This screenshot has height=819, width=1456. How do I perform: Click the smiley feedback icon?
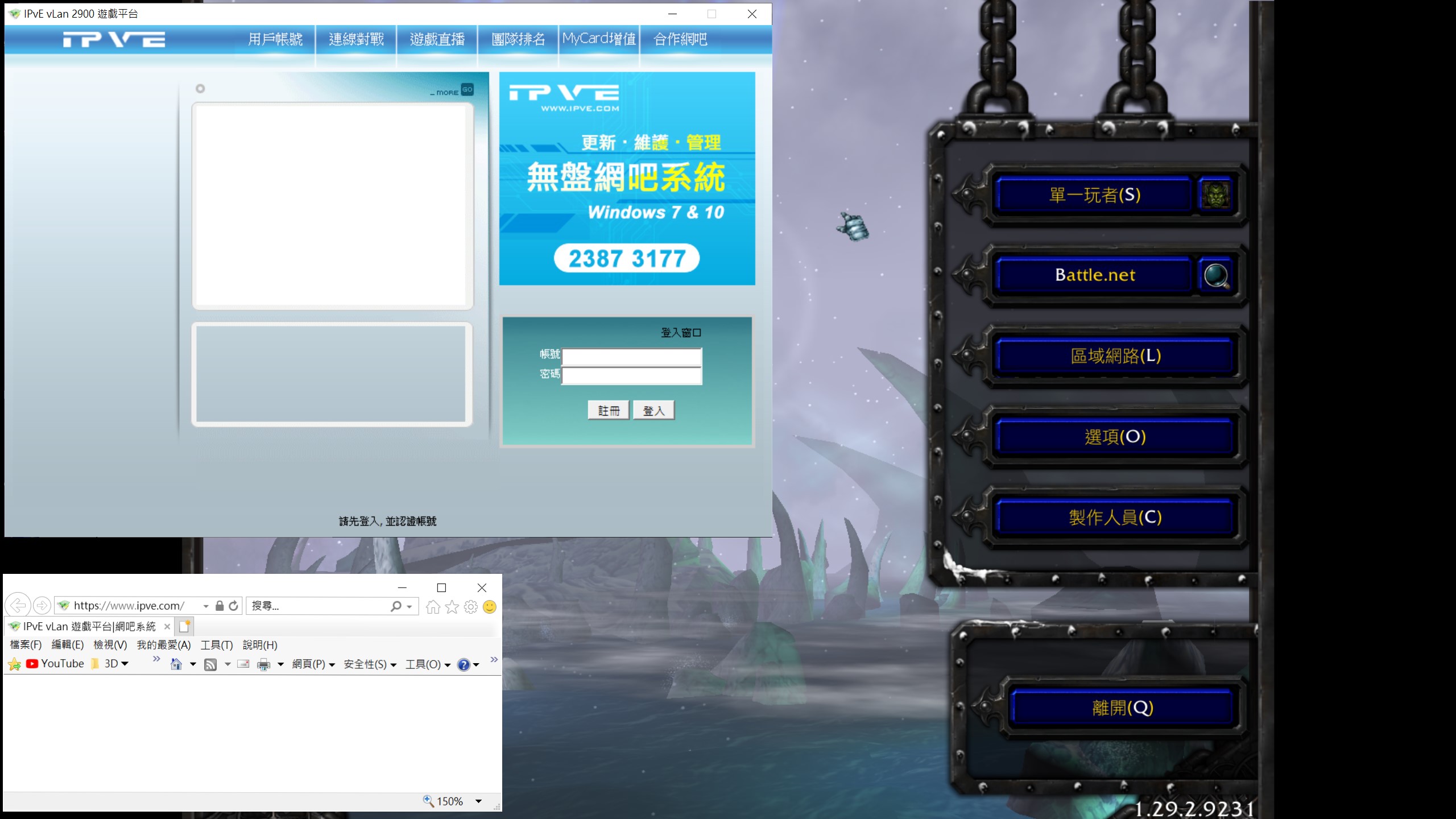pyautogui.click(x=489, y=607)
